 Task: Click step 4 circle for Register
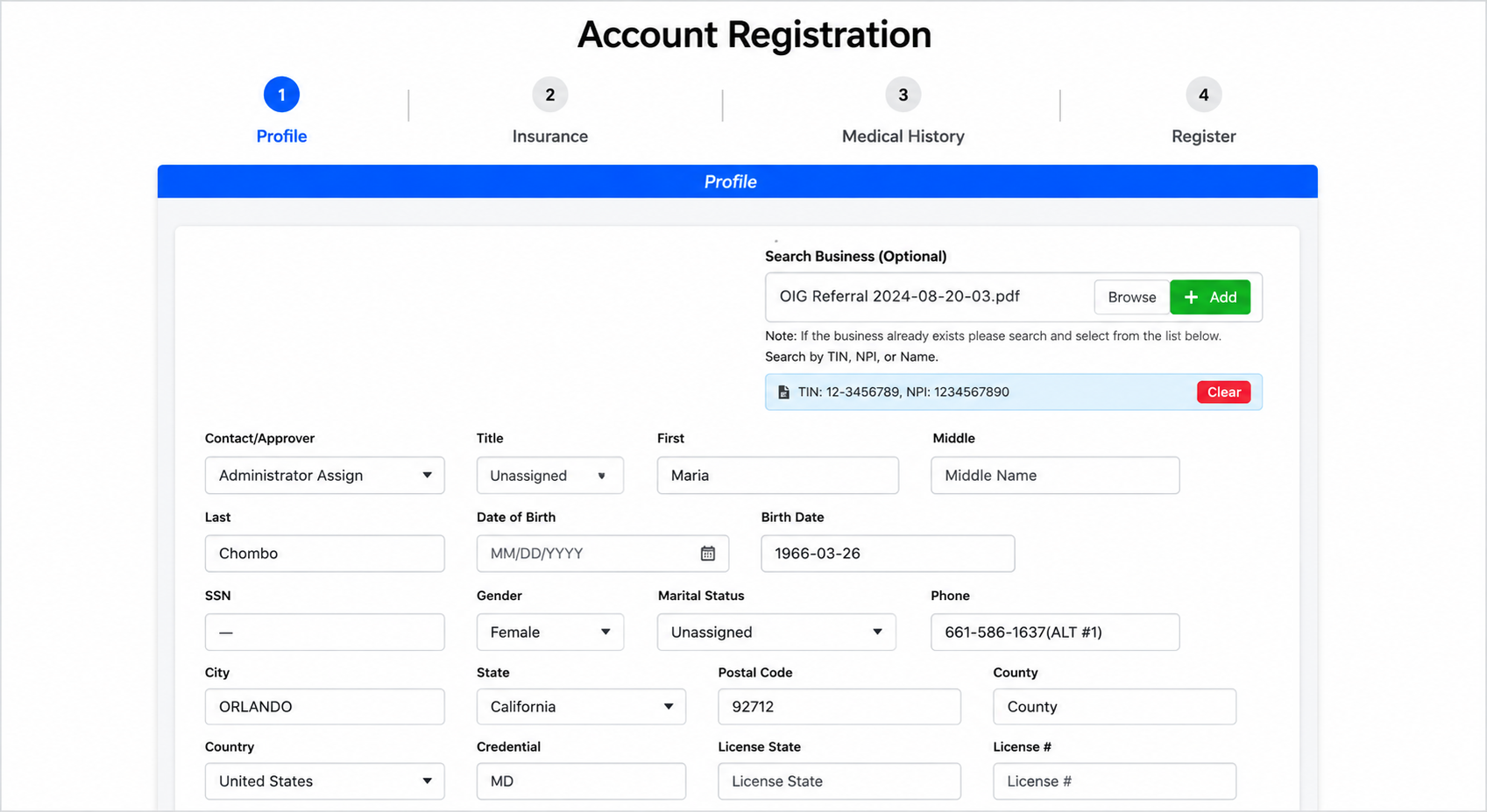(x=1203, y=95)
